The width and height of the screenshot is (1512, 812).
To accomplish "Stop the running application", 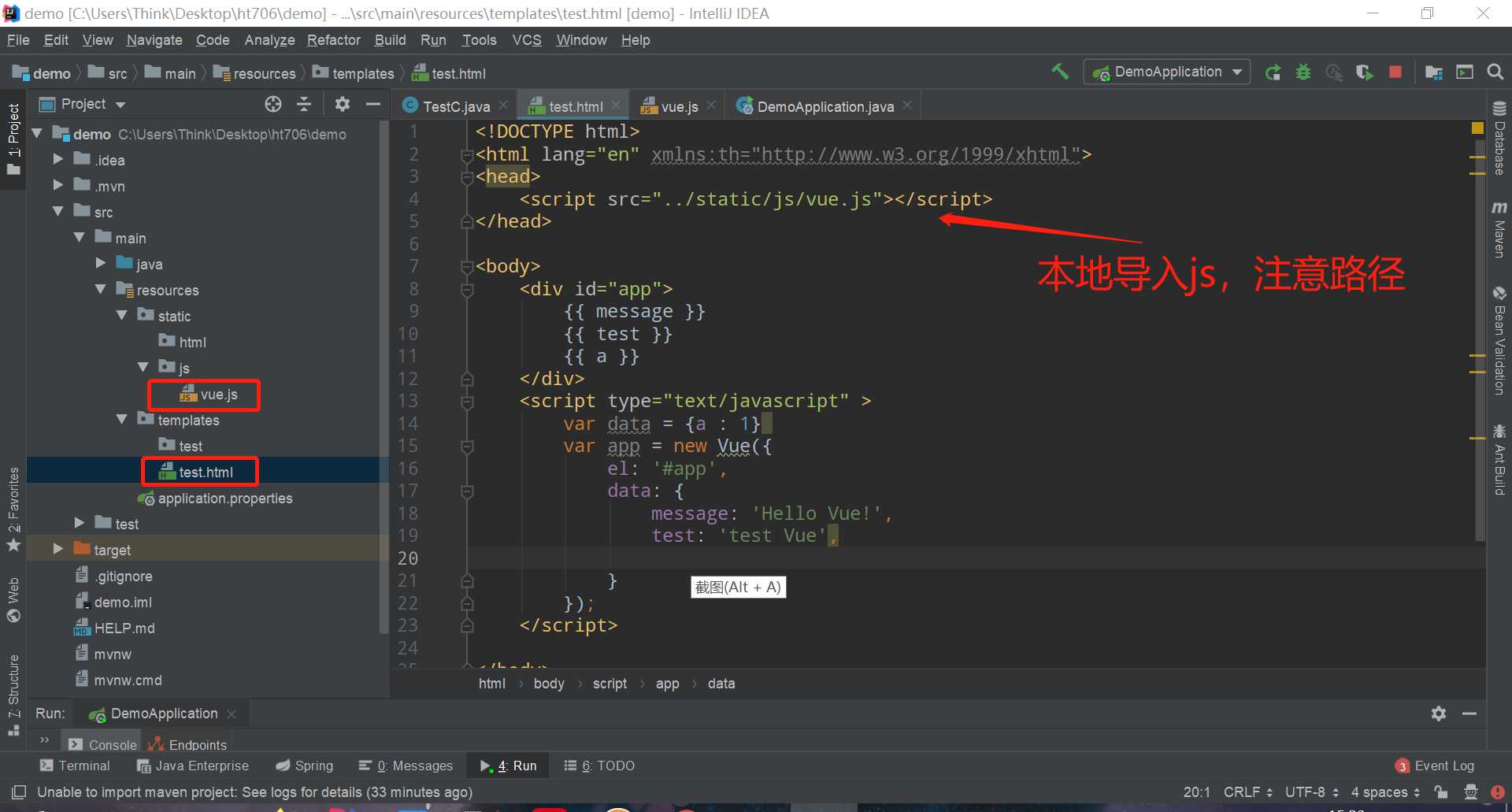I will point(1395,72).
